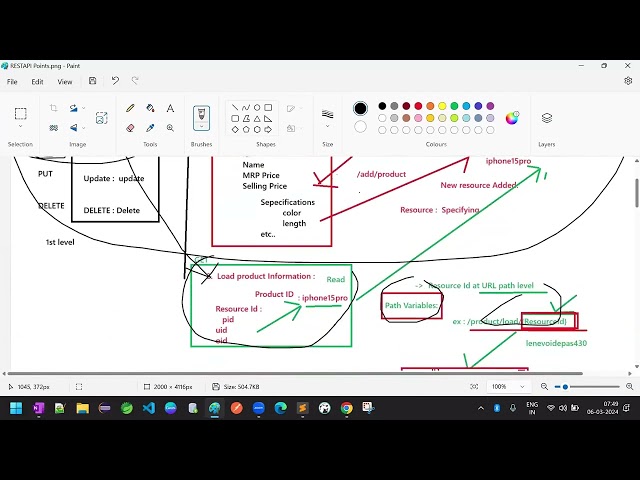Expand the Rotate options arrow
640x480 pixels.
tap(84, 108)
